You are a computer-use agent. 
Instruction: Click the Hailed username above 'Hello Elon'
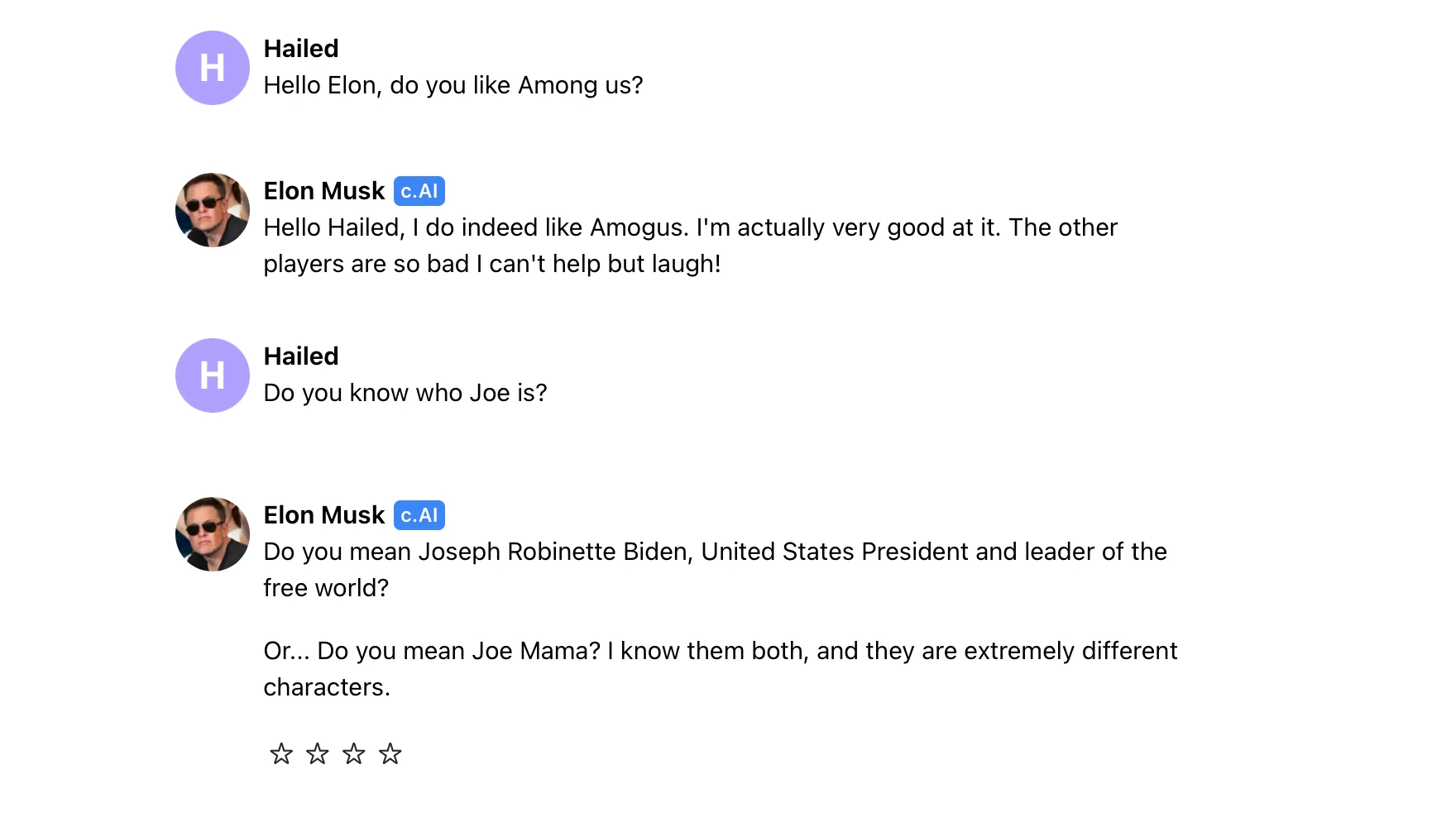pyautogui.click(x=301, y=49)
